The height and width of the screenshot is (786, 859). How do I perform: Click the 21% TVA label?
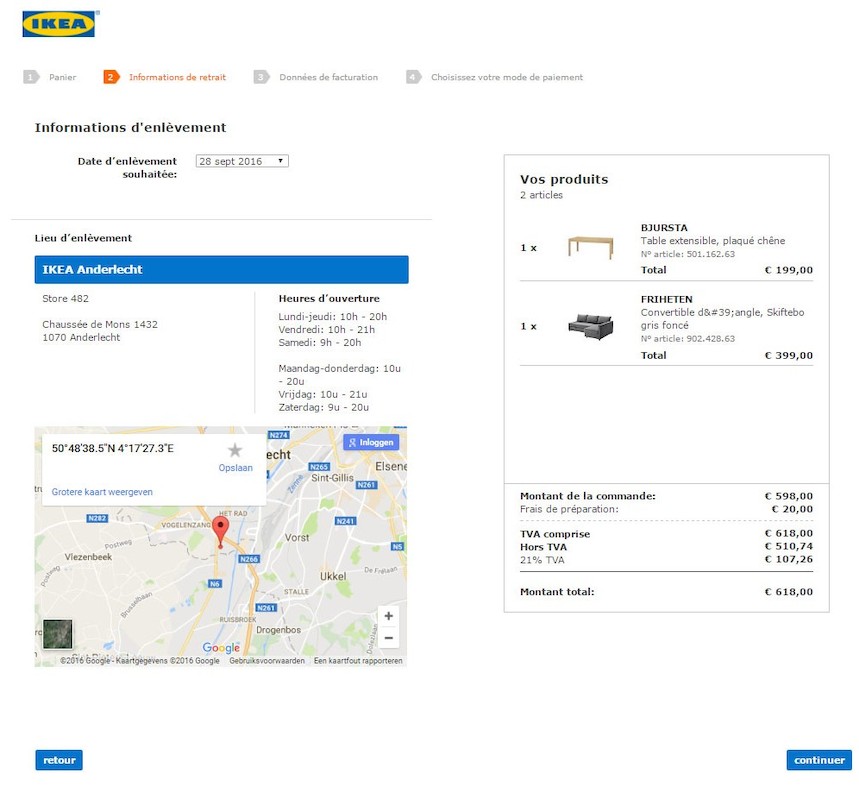tap(542, 560)
